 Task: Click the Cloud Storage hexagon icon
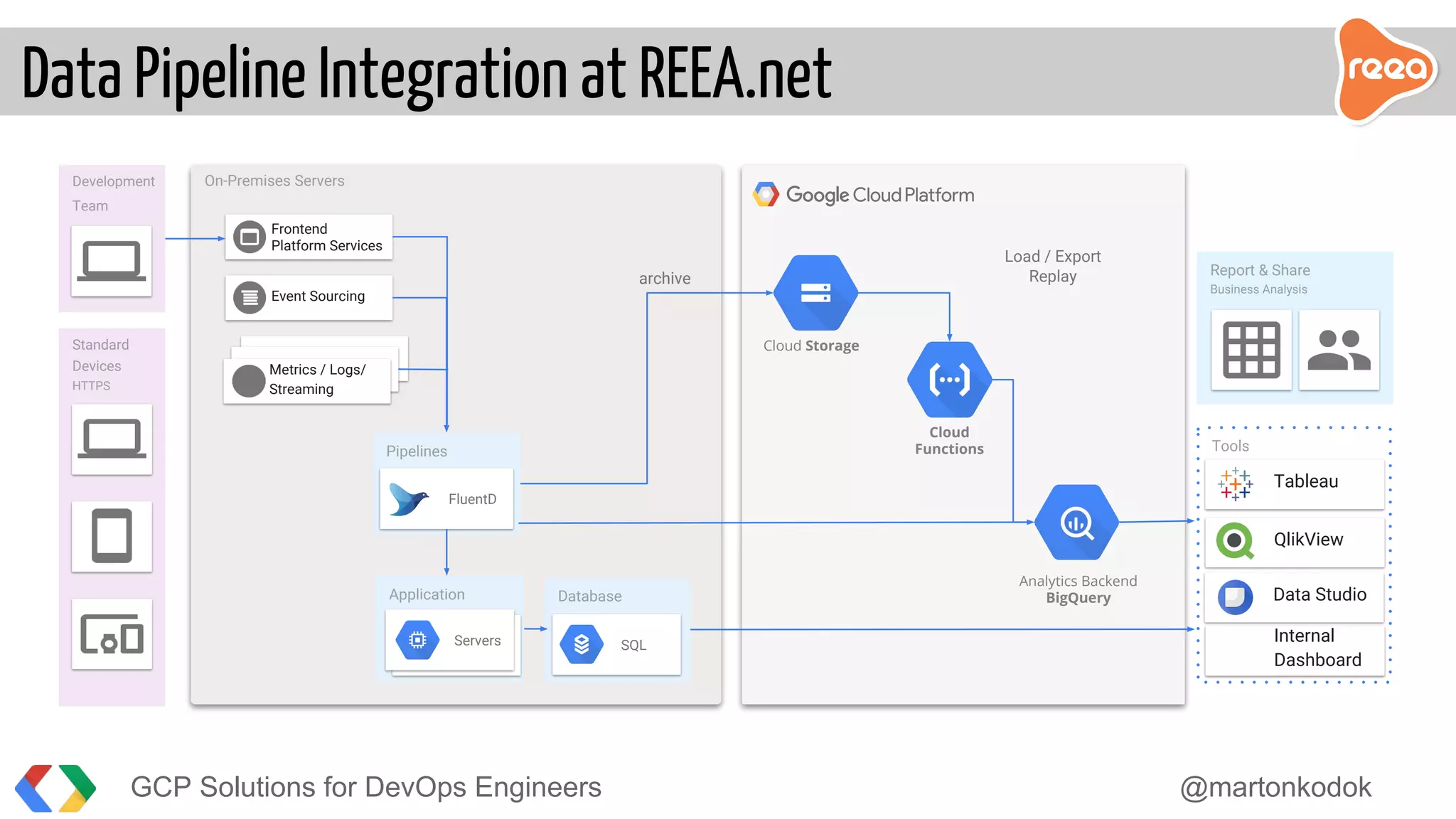[x=815, y=292]
